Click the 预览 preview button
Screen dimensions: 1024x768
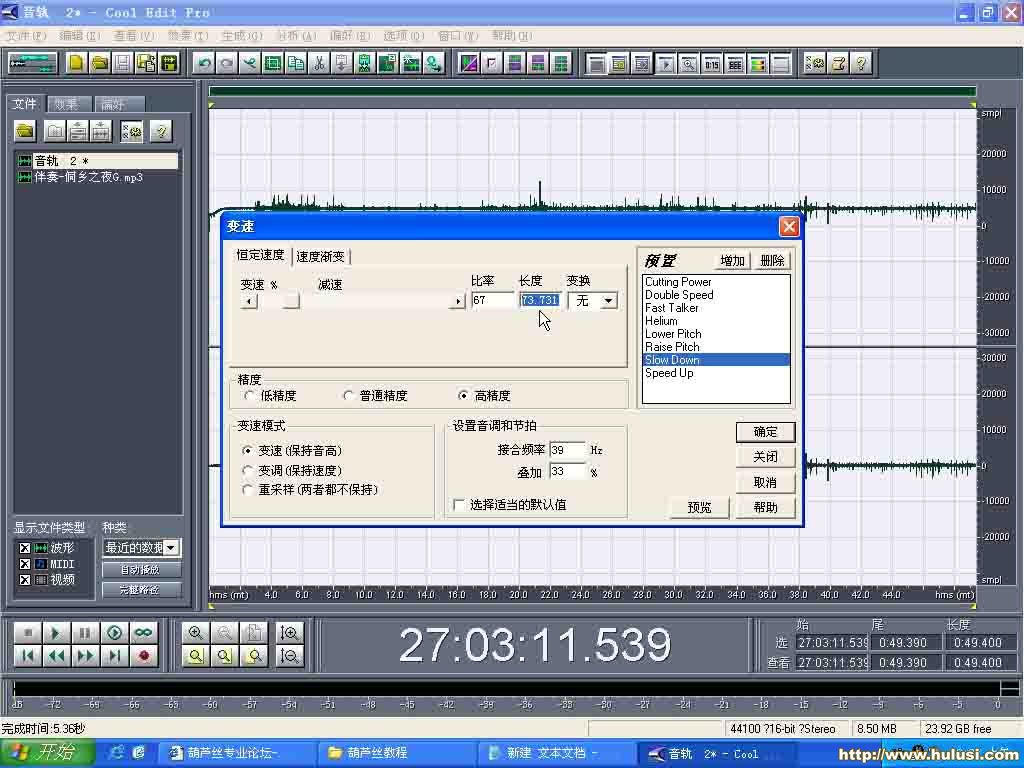pyautogui.click(x=699, y=507)
